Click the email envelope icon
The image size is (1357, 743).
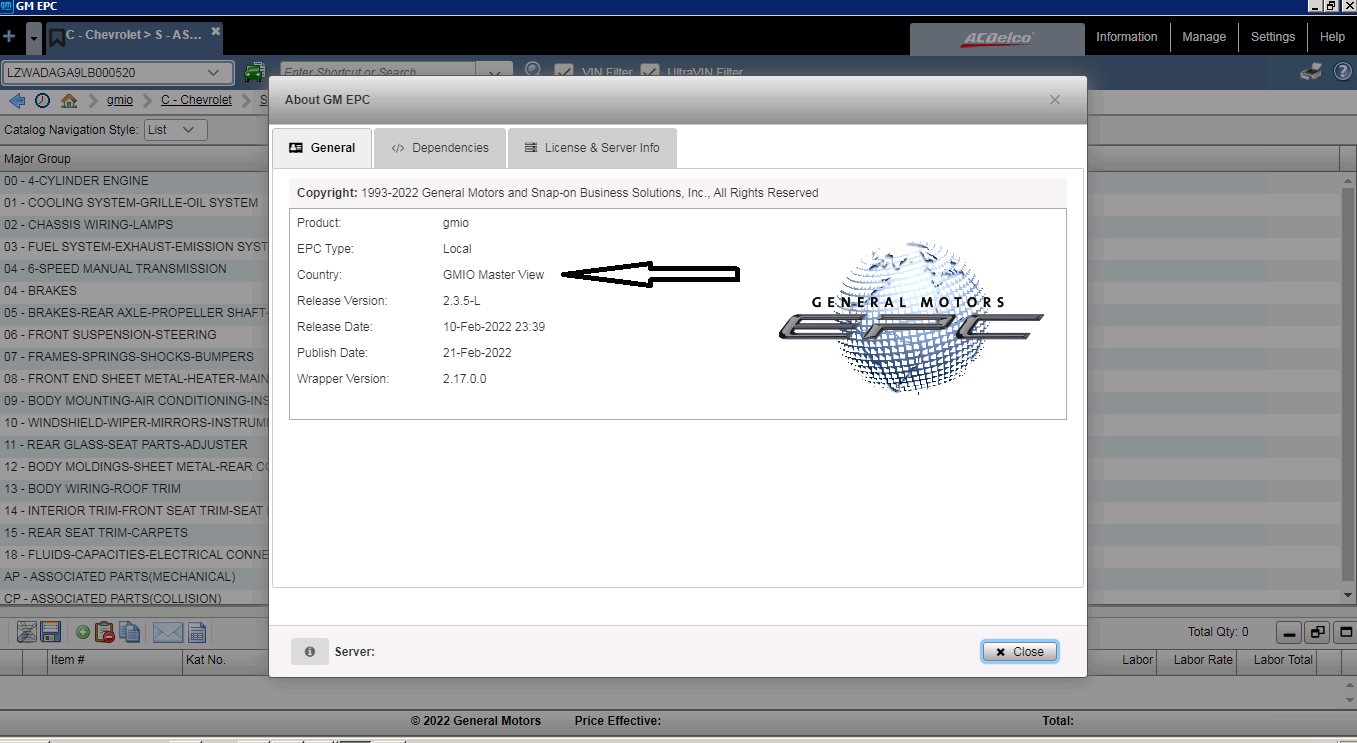pyautogui.click(x=168, y=632)
